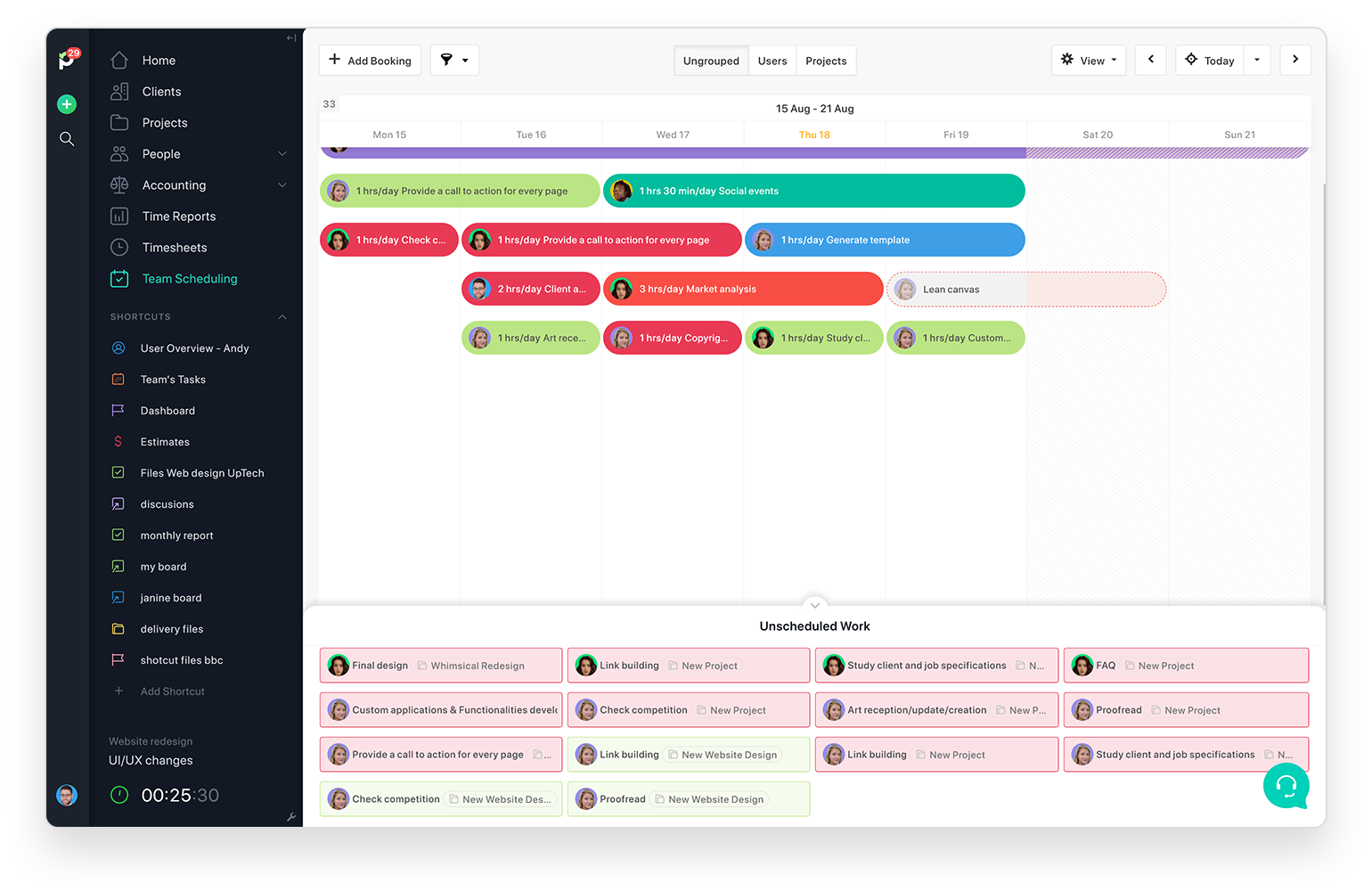Click the User Overview - Andy shortcut icon
Viewport: 1372px width, 891px height.
(x=119, y=347)
